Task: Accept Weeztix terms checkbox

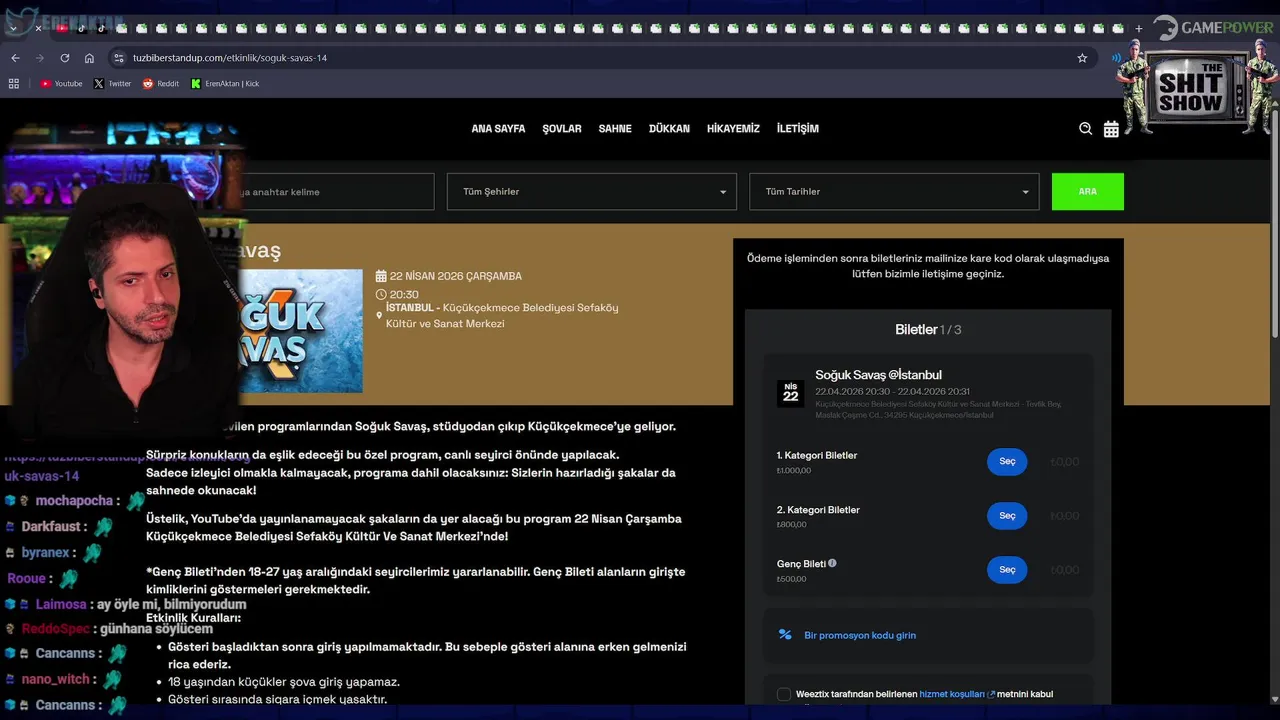Action: (783, 694)
